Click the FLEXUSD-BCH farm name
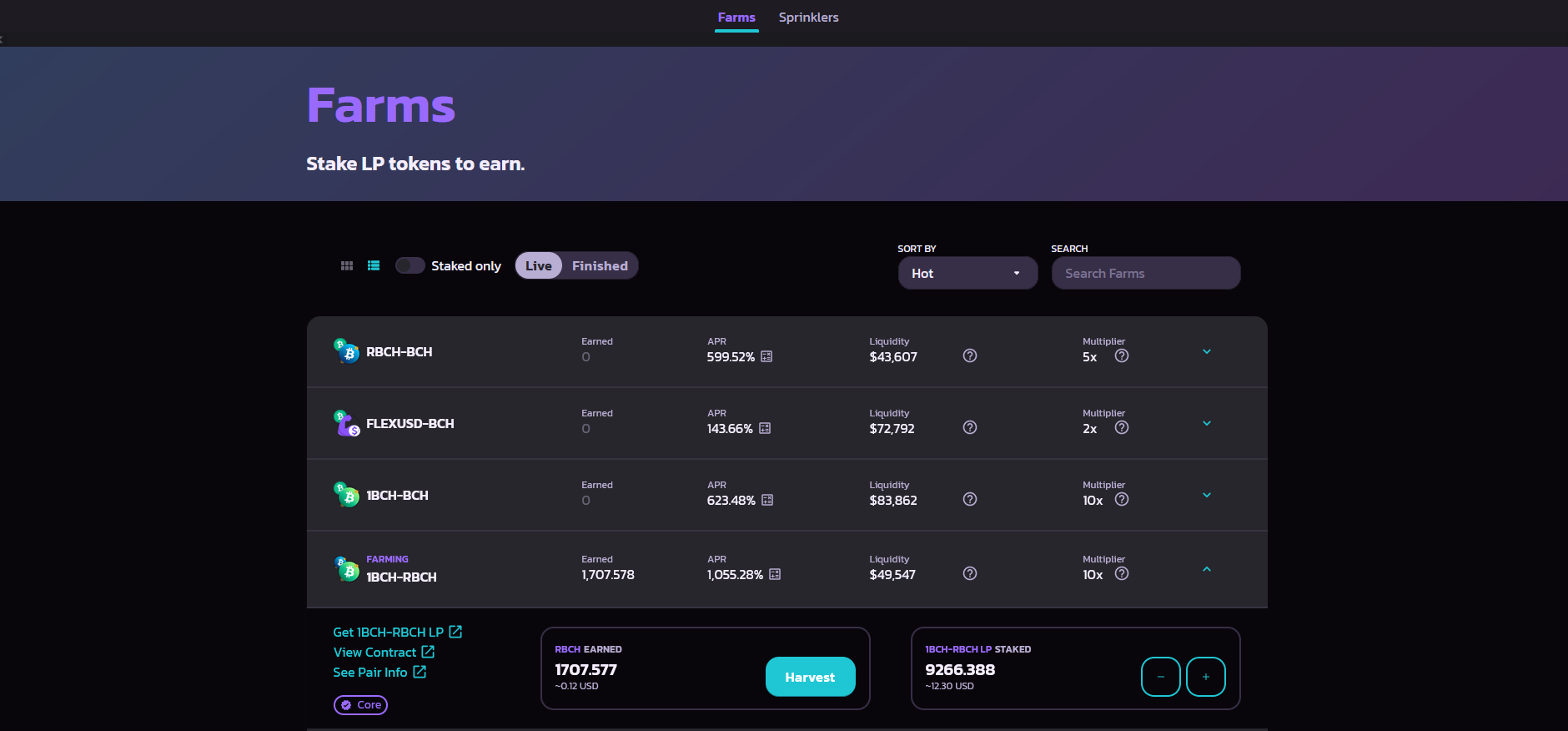The image size is (1568, 731). 410,424
